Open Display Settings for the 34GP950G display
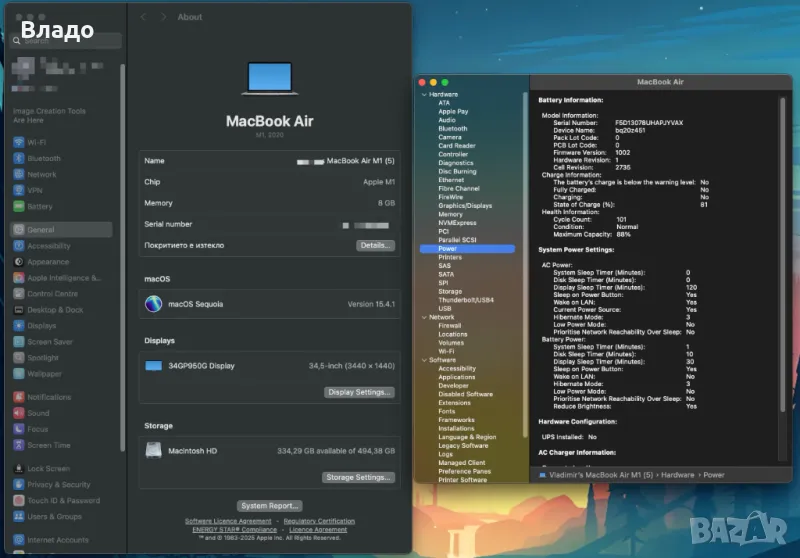Screen dimensions: 800x558 [x=359, y=392]
